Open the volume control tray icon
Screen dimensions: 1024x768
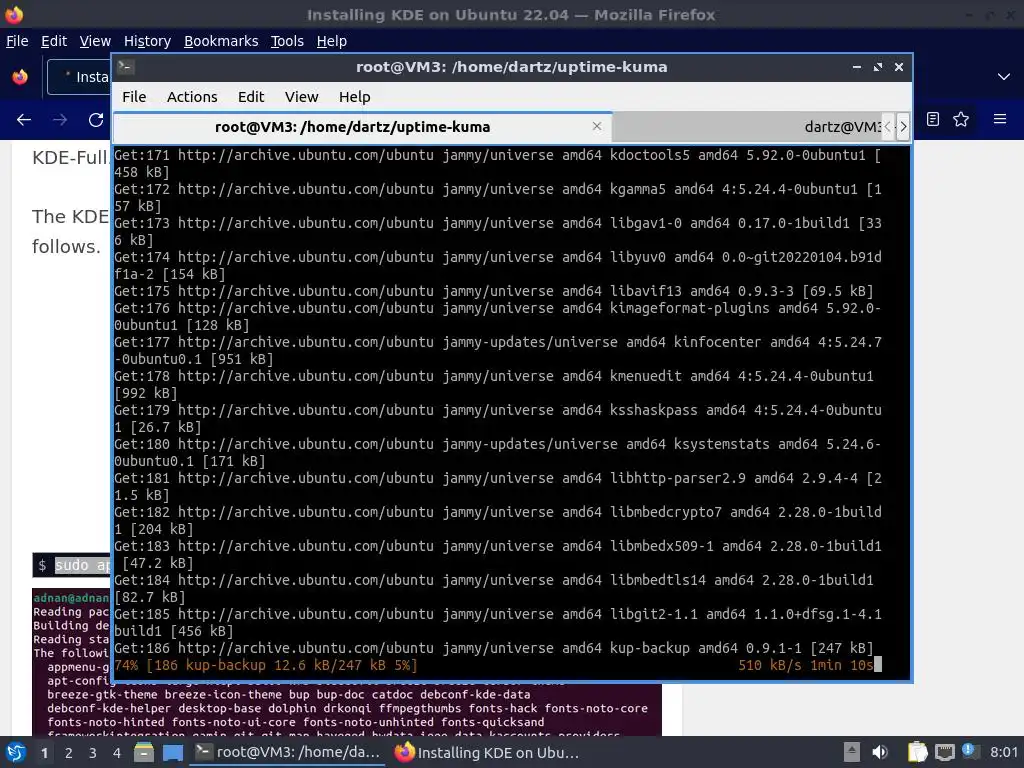[880, 752]
